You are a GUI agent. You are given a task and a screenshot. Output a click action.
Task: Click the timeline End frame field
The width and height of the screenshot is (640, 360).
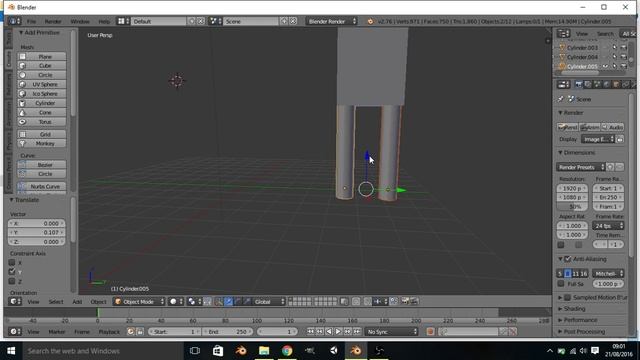(x=227, y=332)
